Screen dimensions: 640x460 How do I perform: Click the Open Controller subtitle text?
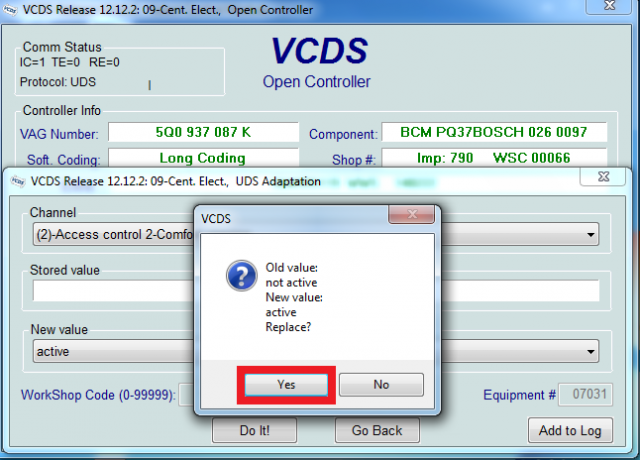click(x=316, y=82)
